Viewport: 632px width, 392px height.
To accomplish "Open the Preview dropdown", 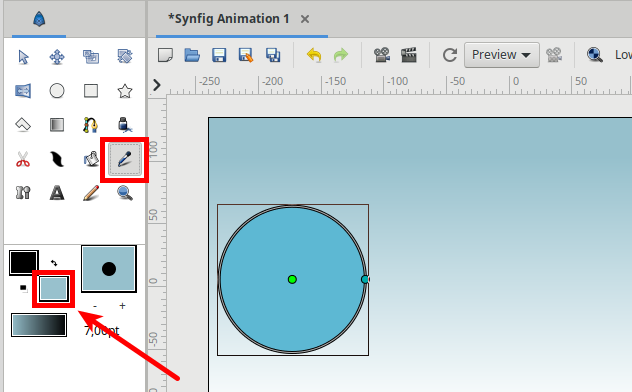I will coord(502,55).
